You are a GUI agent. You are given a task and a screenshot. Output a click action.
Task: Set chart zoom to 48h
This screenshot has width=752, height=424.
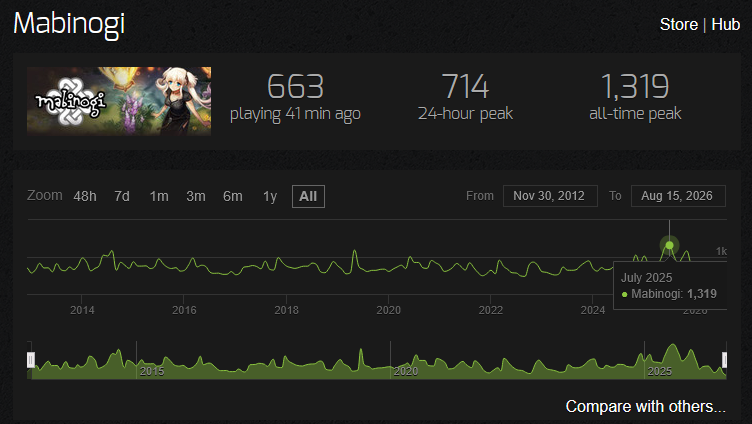(x=85, y=196)
